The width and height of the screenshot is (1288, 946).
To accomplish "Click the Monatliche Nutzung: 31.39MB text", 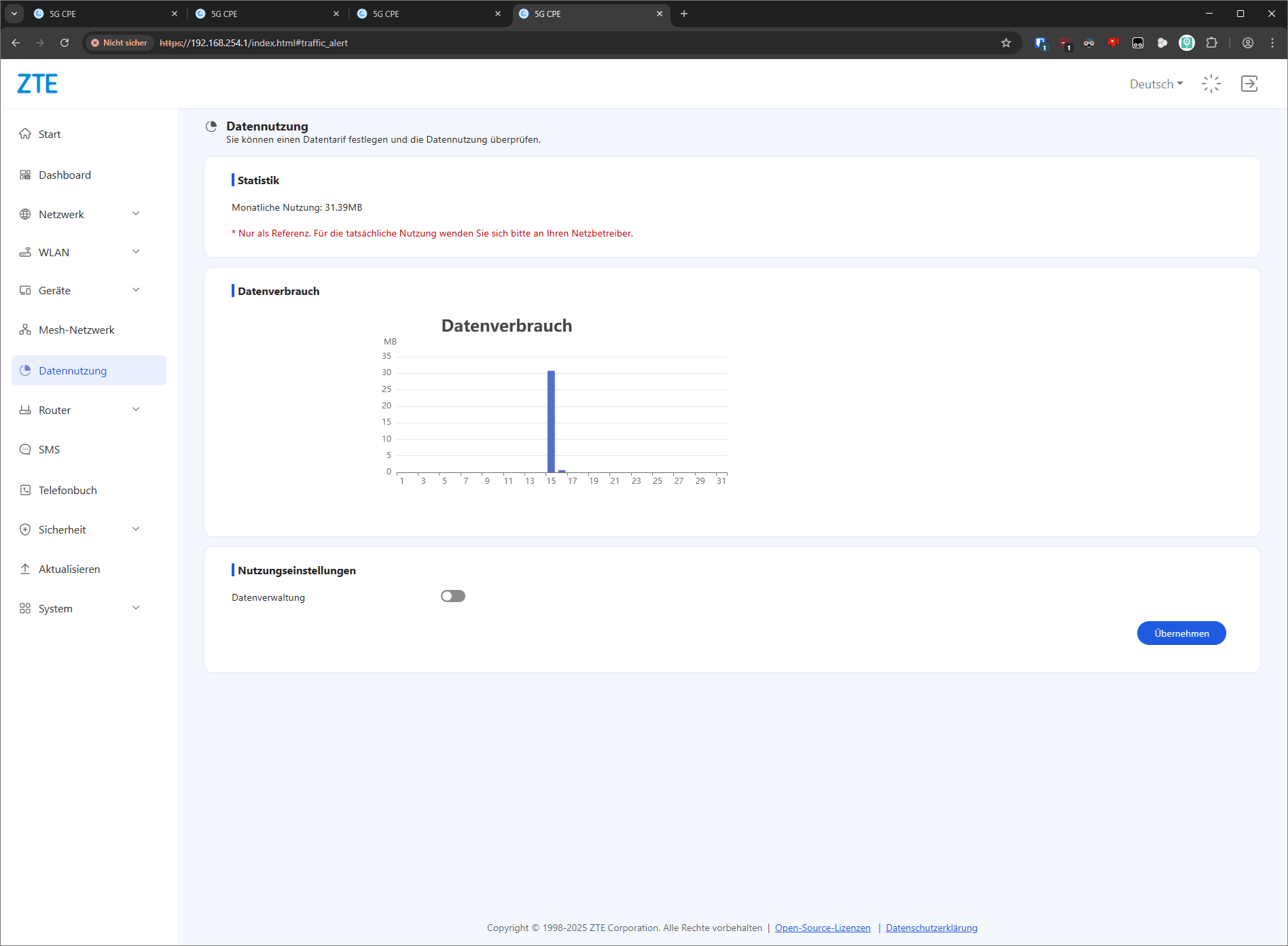I will point(297,207).
